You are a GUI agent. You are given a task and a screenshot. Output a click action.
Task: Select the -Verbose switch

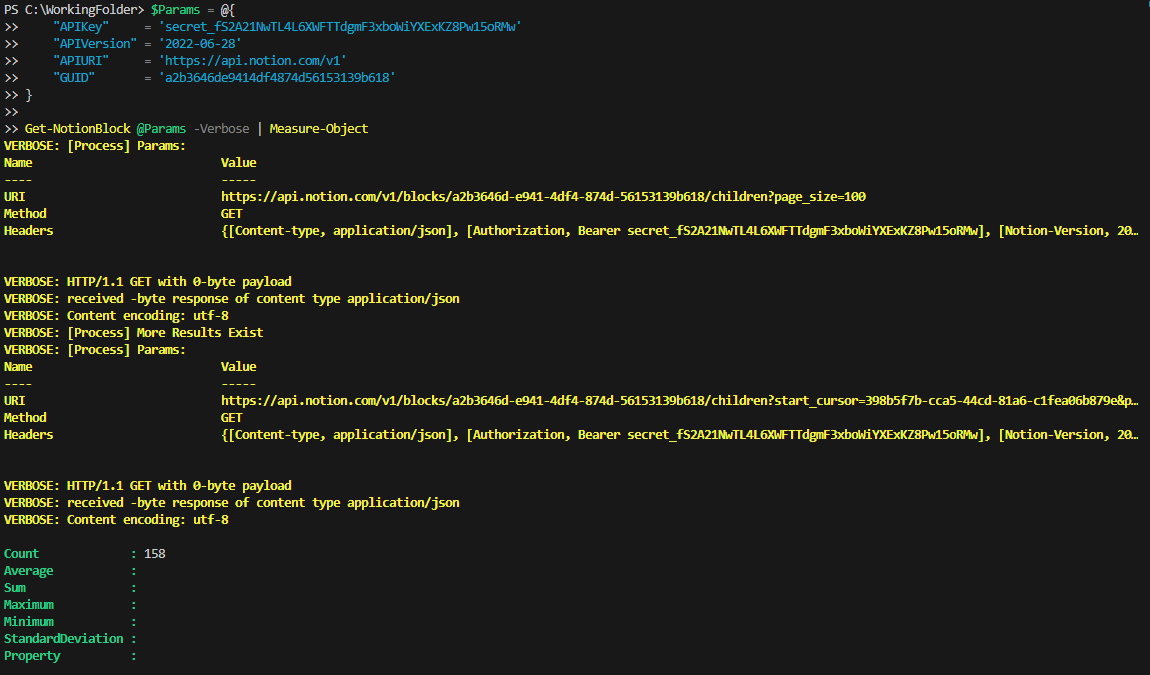click(x=221, y=129)
